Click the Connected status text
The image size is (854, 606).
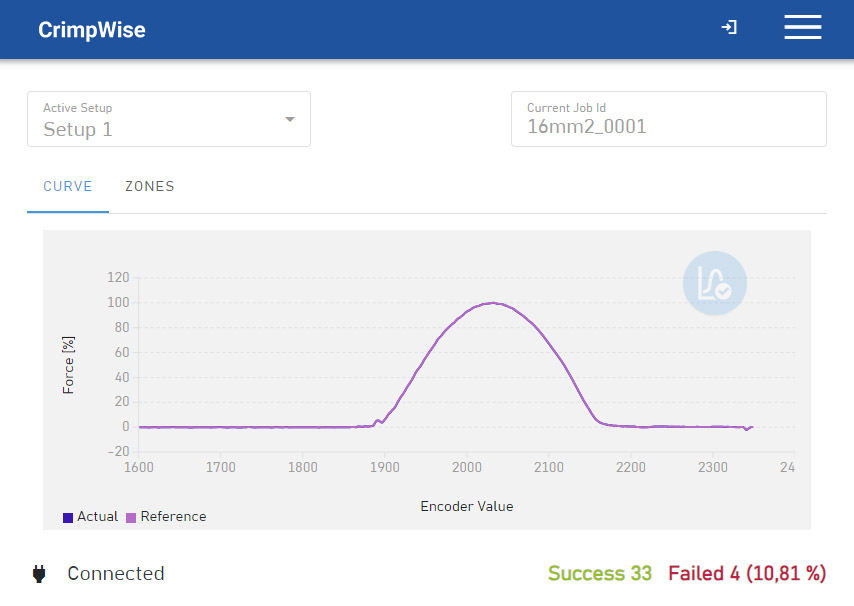[116, 574]
